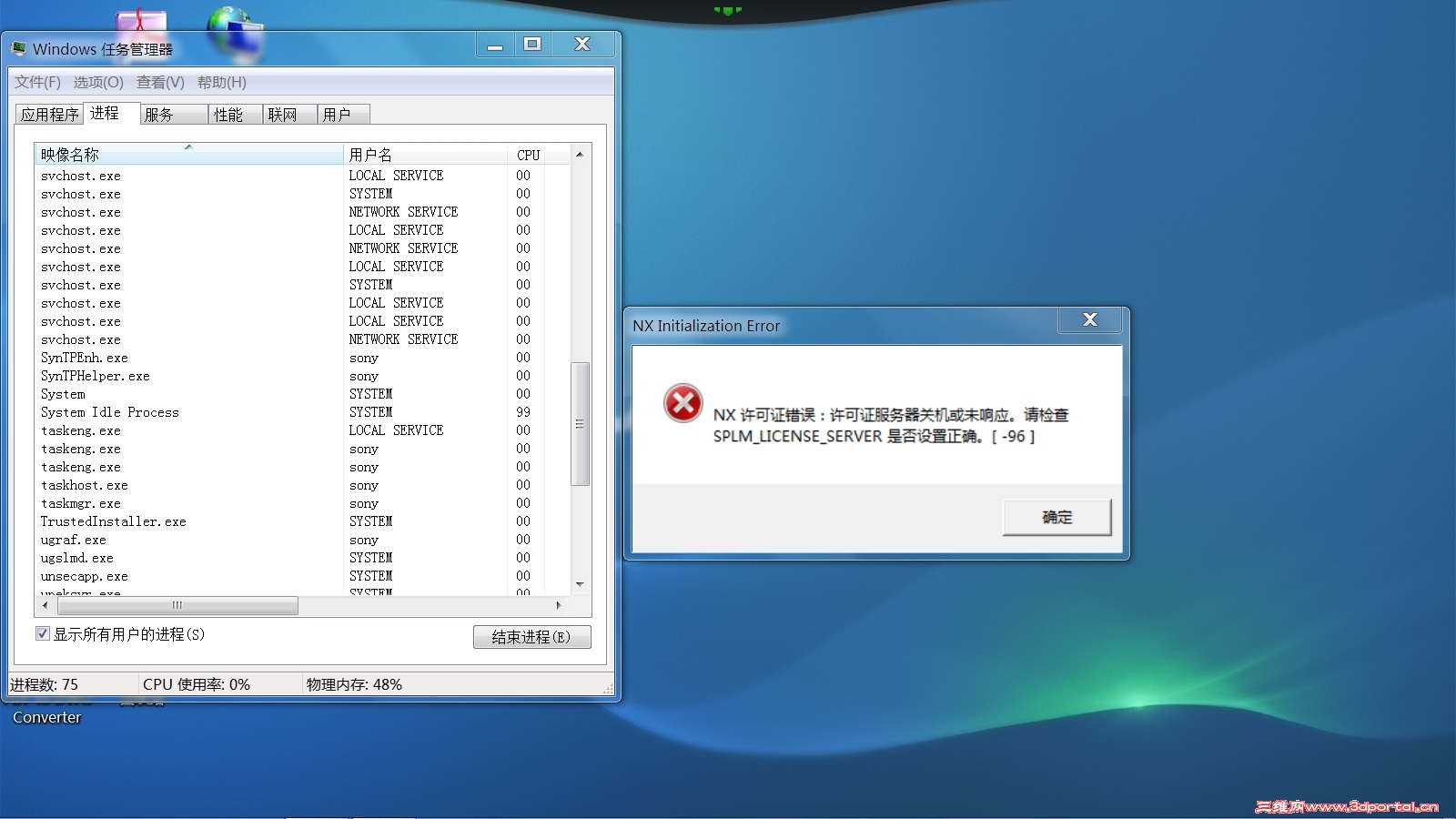
Task: Sort processes by 映像名称 column header
Action: click(189, 154)
